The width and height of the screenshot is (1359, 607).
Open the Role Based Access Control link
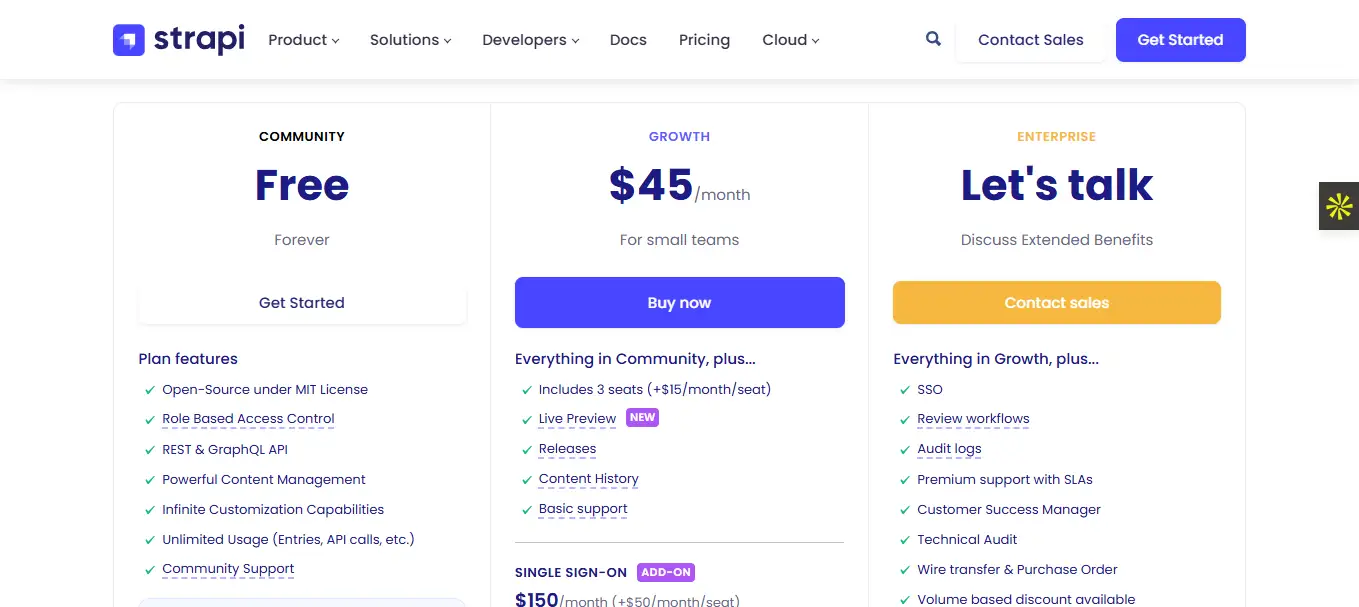click(x=248, y=419)
